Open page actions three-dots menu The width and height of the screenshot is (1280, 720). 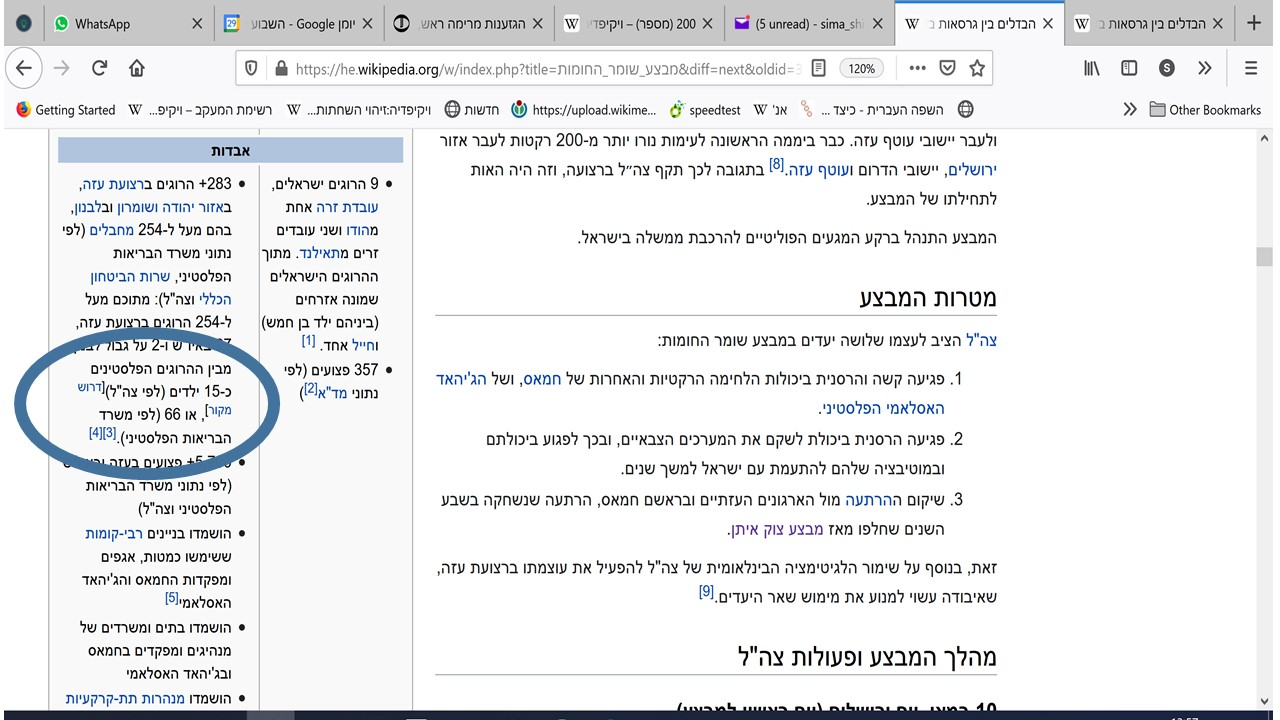[916, 68]
